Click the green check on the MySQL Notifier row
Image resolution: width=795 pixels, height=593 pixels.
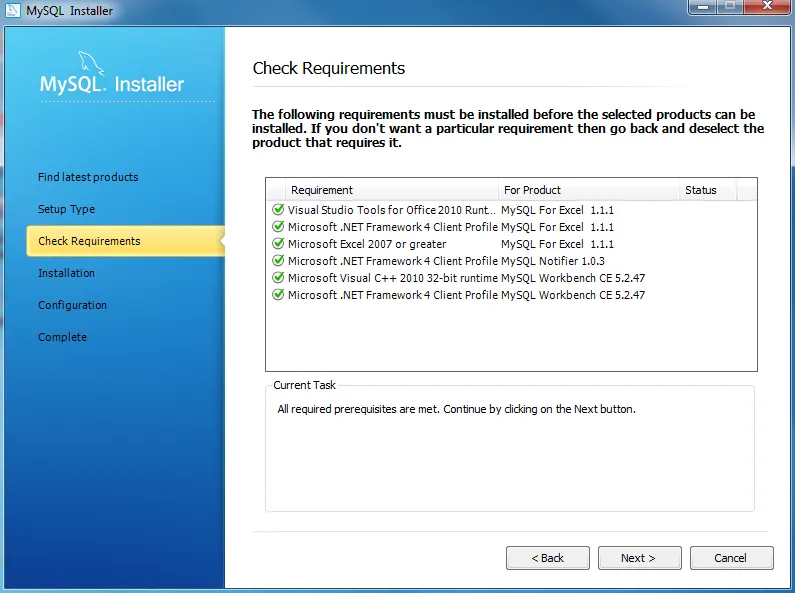click(x=278, y=261)
